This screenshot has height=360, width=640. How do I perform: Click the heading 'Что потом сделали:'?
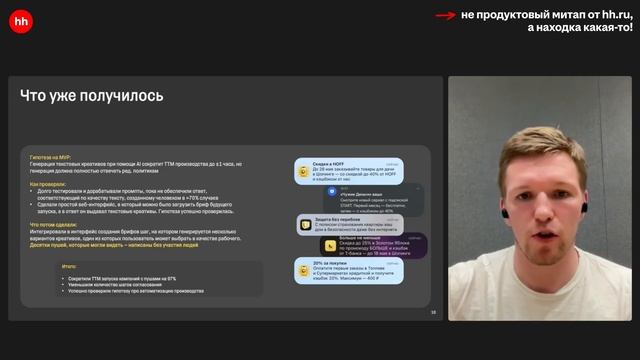53,224
